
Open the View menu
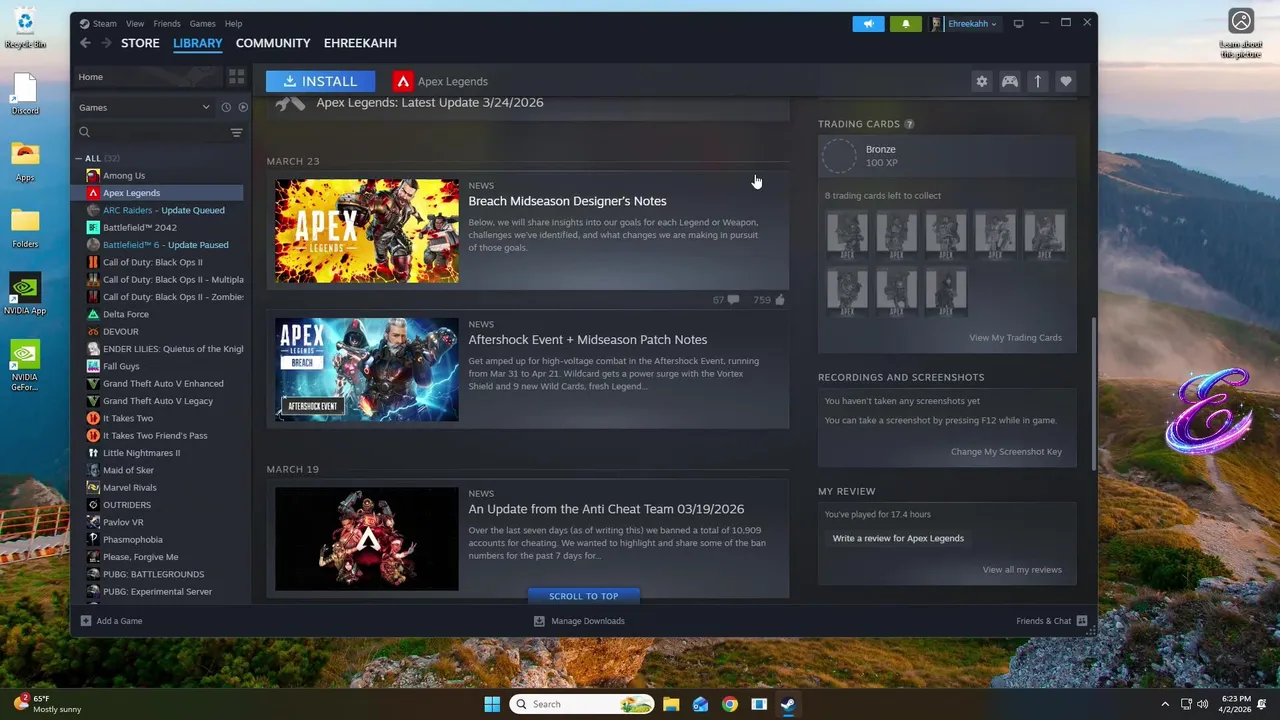[135, 23]
